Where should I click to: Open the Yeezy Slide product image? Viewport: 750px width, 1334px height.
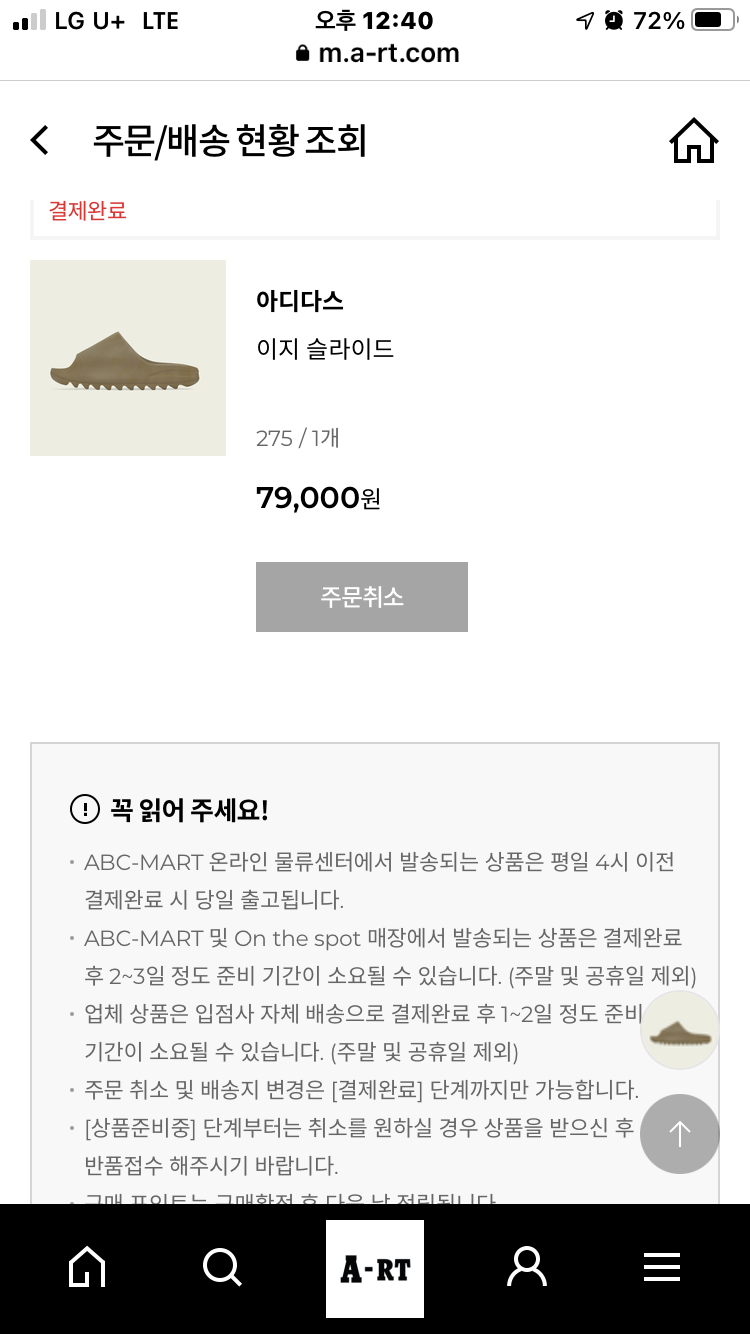tap(128, 358)
